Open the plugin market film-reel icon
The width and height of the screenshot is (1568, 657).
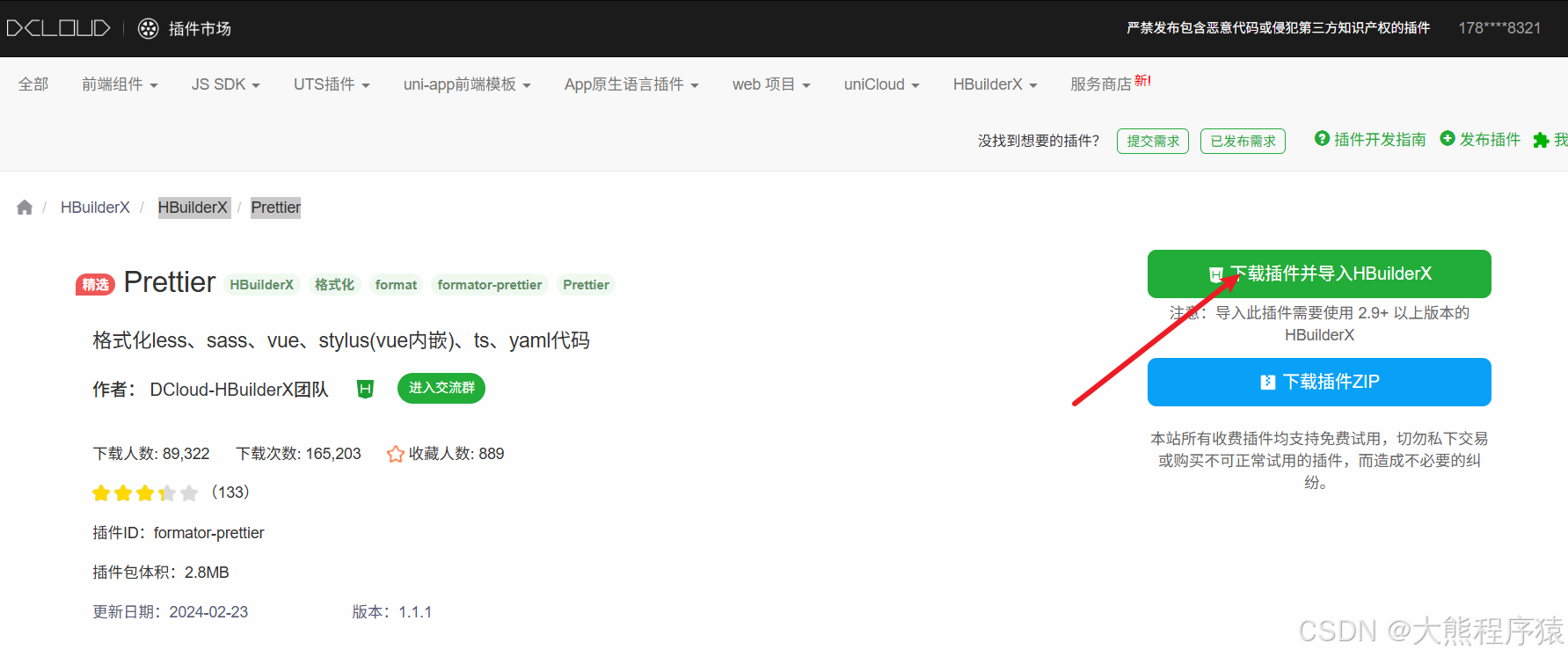click(x=149, y=28)
